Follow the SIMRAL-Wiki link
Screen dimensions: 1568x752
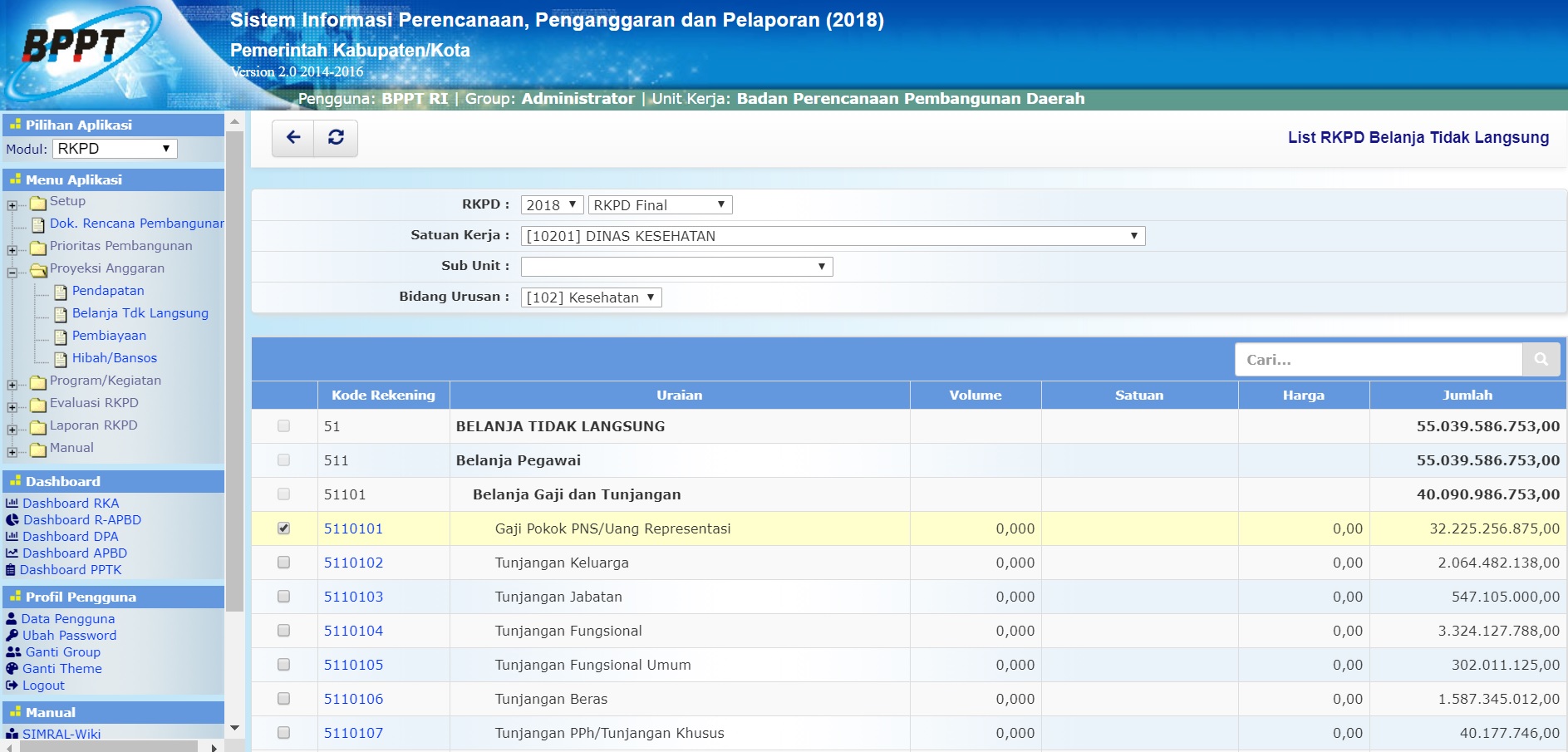(60, 733)
